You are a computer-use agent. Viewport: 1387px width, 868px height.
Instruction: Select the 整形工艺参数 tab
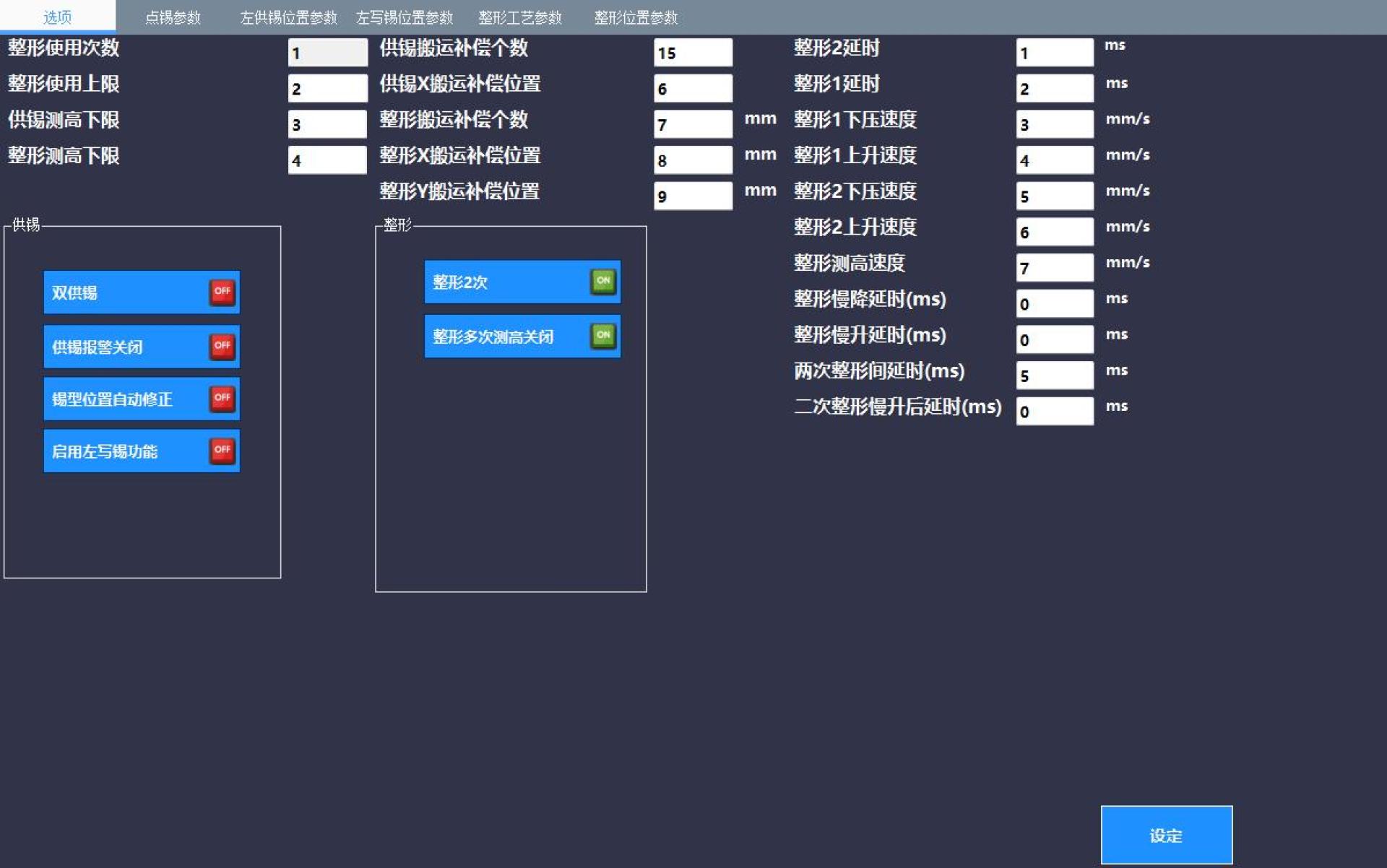[x=519, y=17]
